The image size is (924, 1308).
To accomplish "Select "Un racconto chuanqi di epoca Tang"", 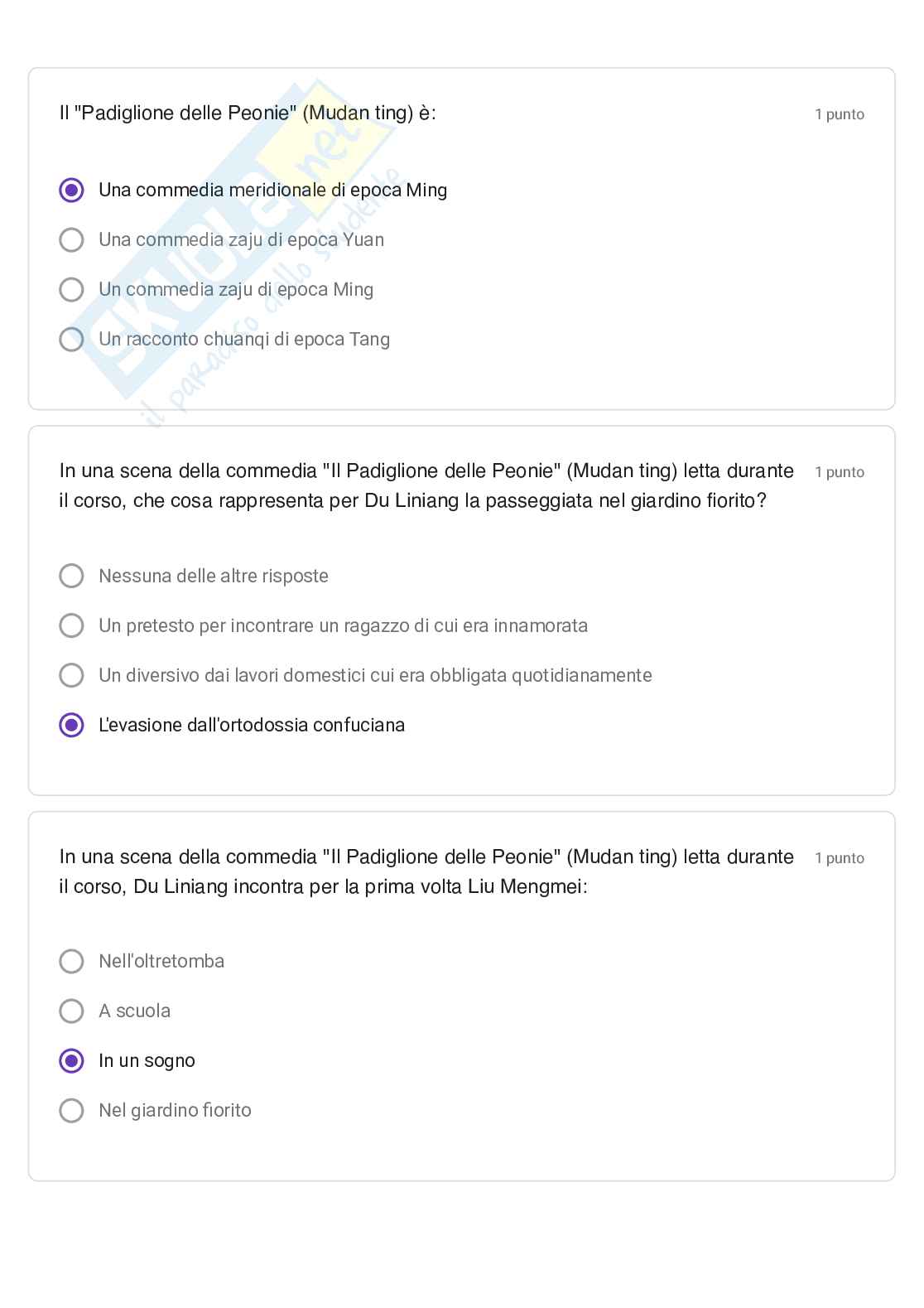I will click(x=72, y=340).
